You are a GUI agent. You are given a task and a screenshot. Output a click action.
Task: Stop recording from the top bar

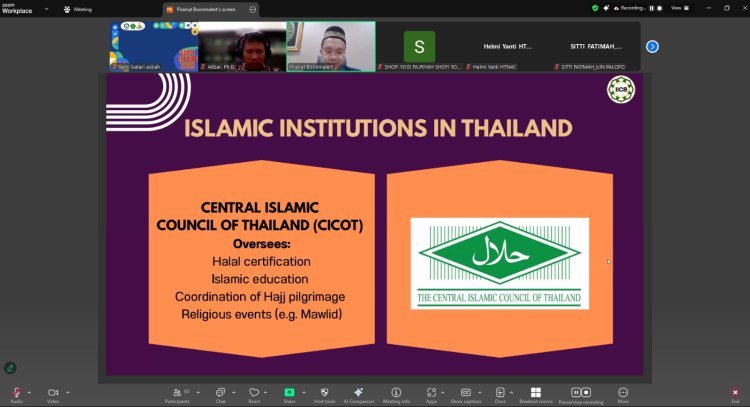(x=660, y=8)
